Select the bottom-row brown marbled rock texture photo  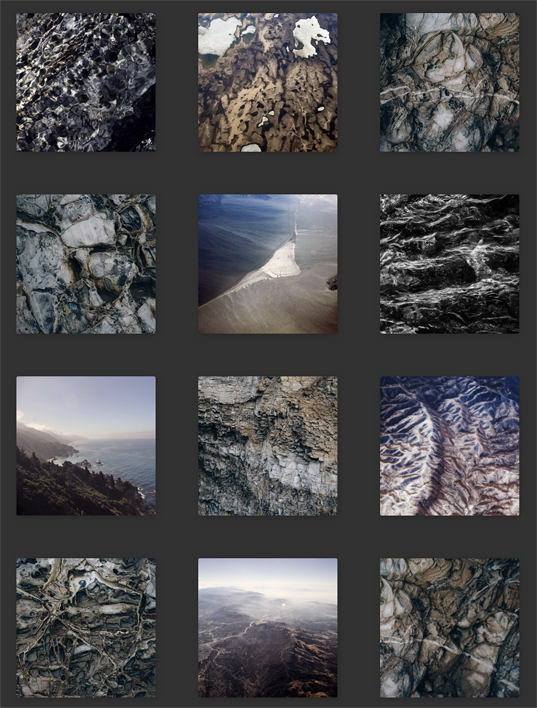[x=449, y=628]
